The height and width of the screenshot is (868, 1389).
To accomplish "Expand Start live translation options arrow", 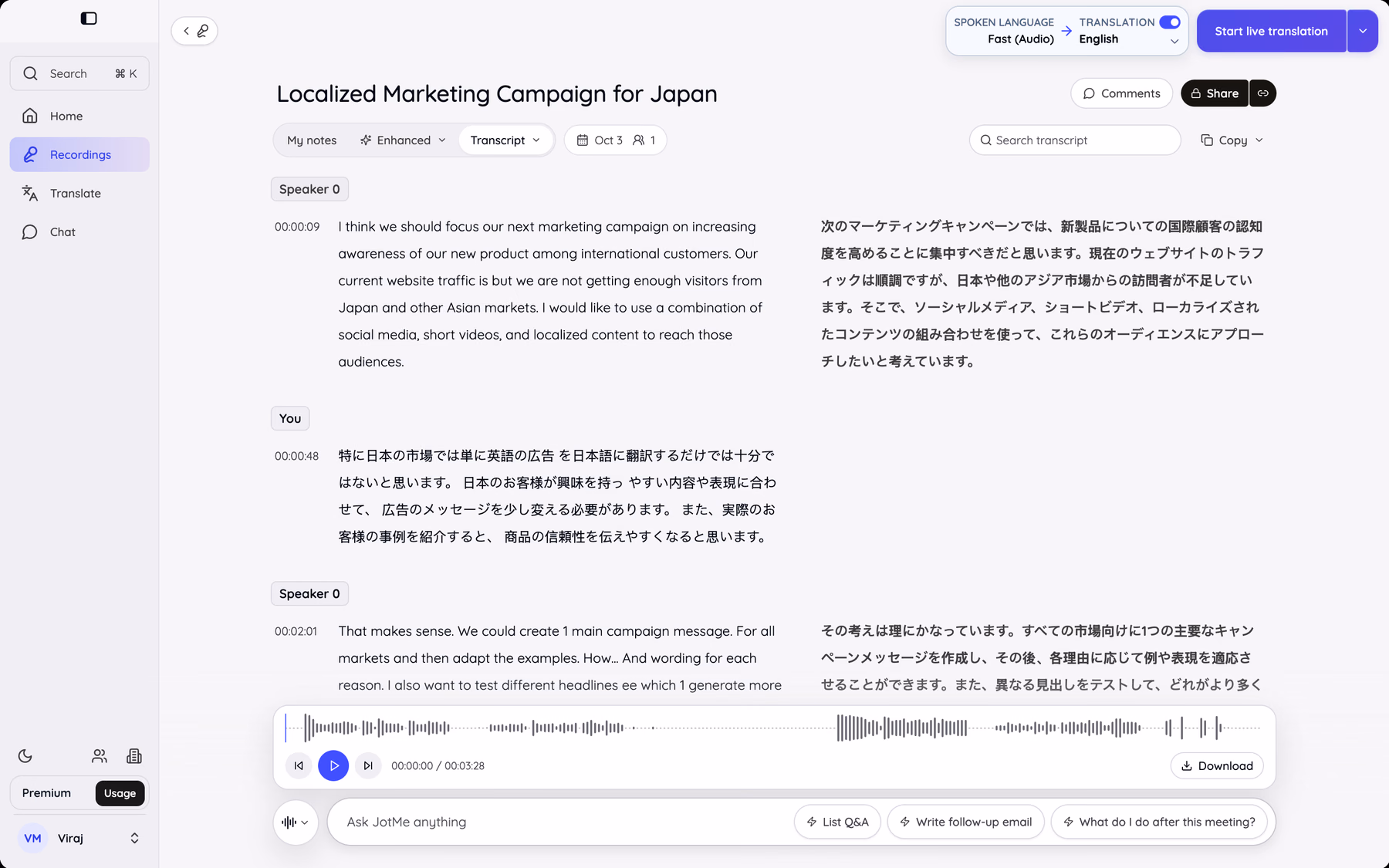I will [x=1363, y=31].
